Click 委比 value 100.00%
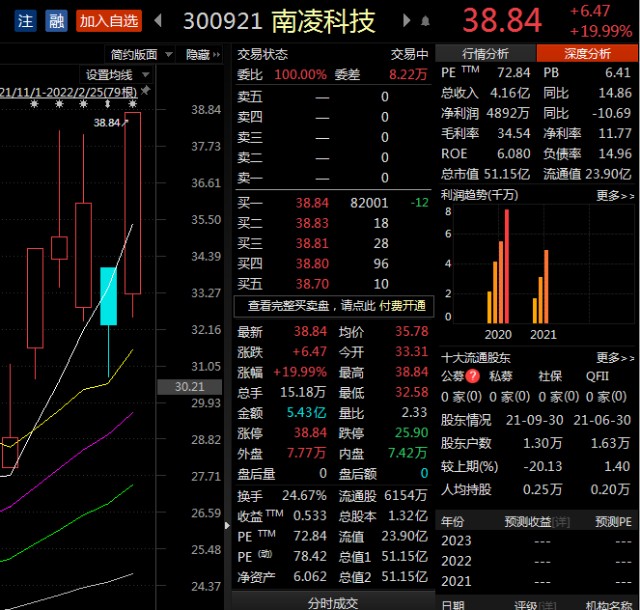The image size is (640, 610). (300, 75)
